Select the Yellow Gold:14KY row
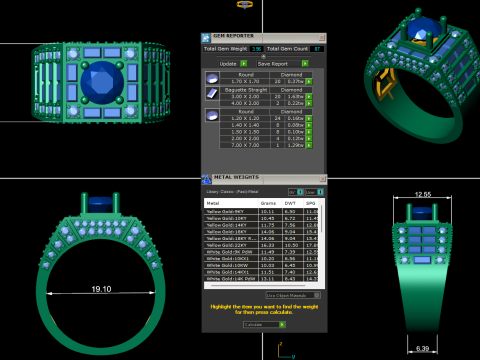This screenshot has height=360, width=480. click(x=261, y=225)
